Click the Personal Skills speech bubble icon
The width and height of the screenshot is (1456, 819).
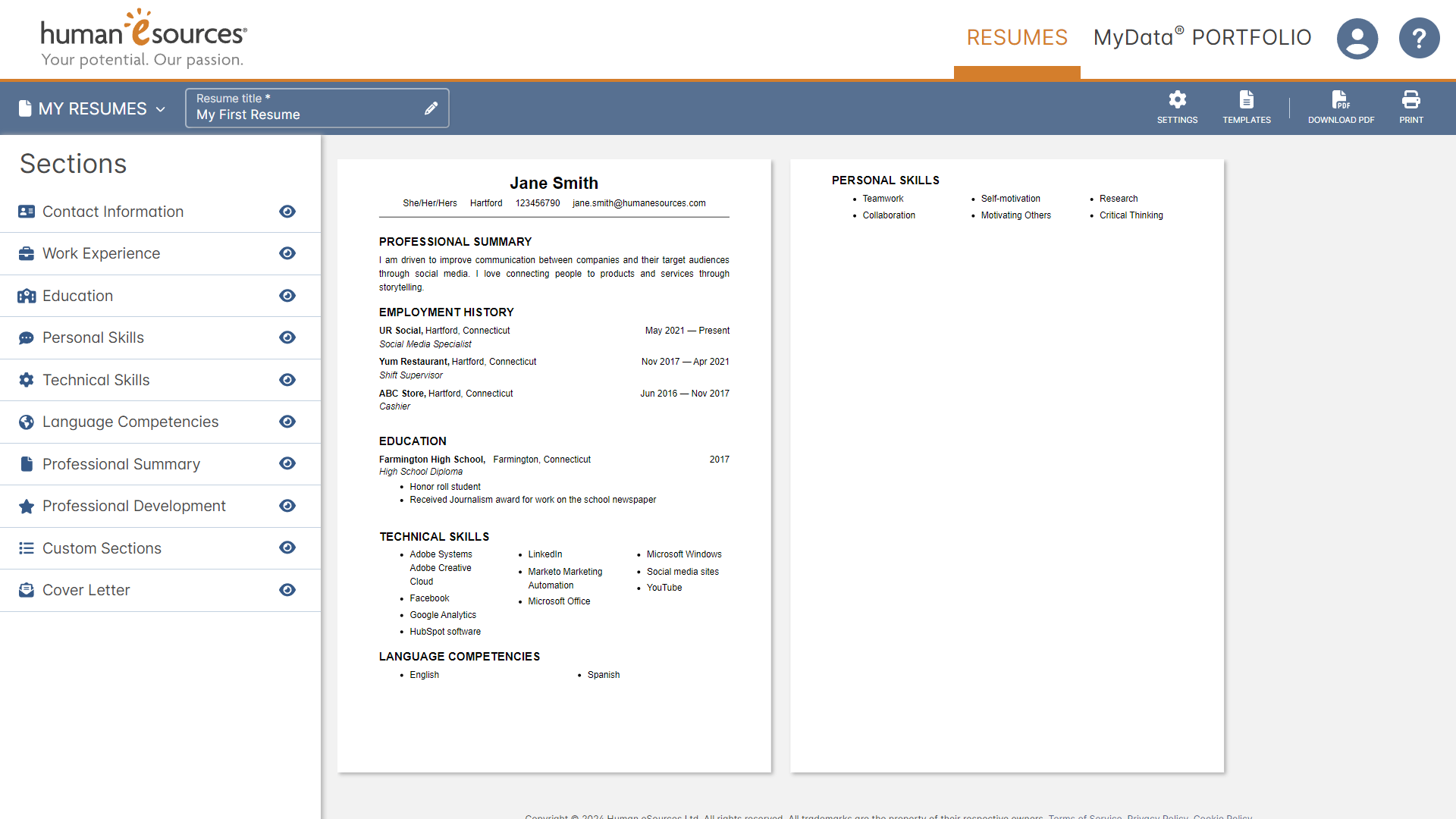click(27, 337)
